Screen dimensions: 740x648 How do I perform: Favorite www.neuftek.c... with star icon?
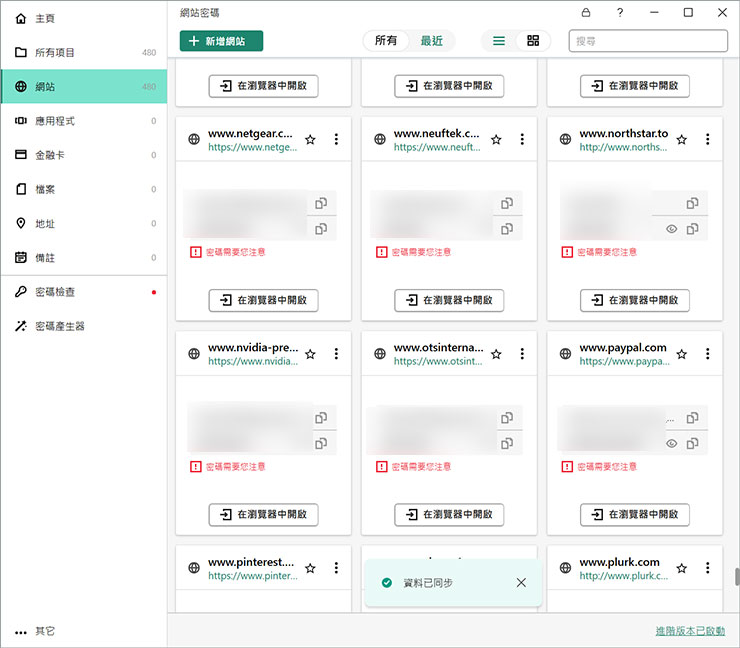point(496,140)
